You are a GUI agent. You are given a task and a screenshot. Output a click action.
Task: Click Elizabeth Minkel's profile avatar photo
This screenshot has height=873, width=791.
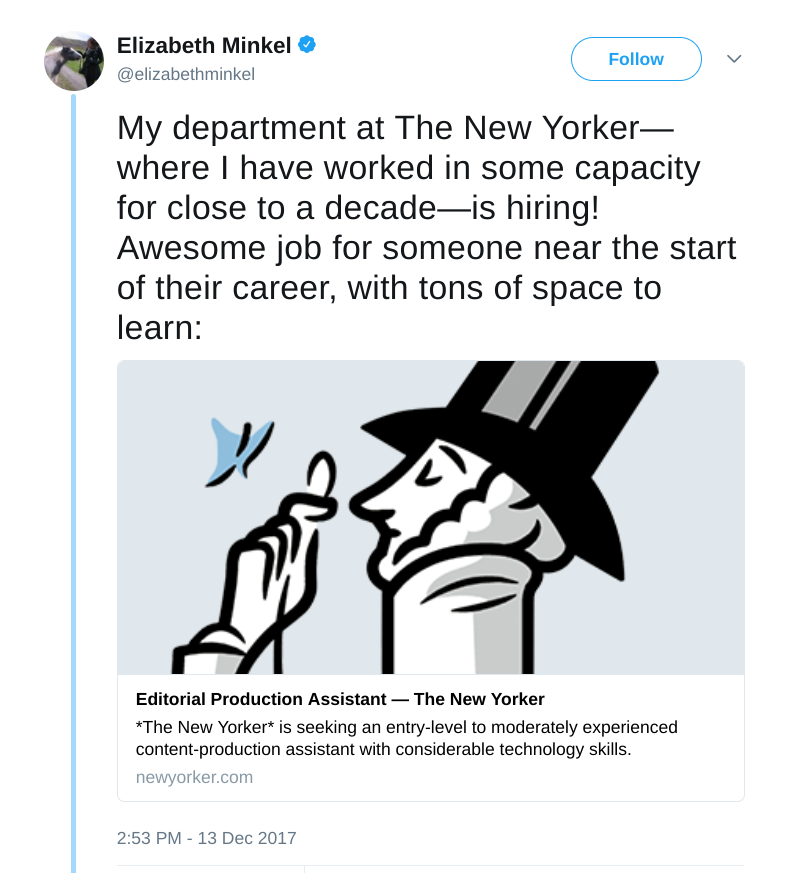click(x=74, y=61)
